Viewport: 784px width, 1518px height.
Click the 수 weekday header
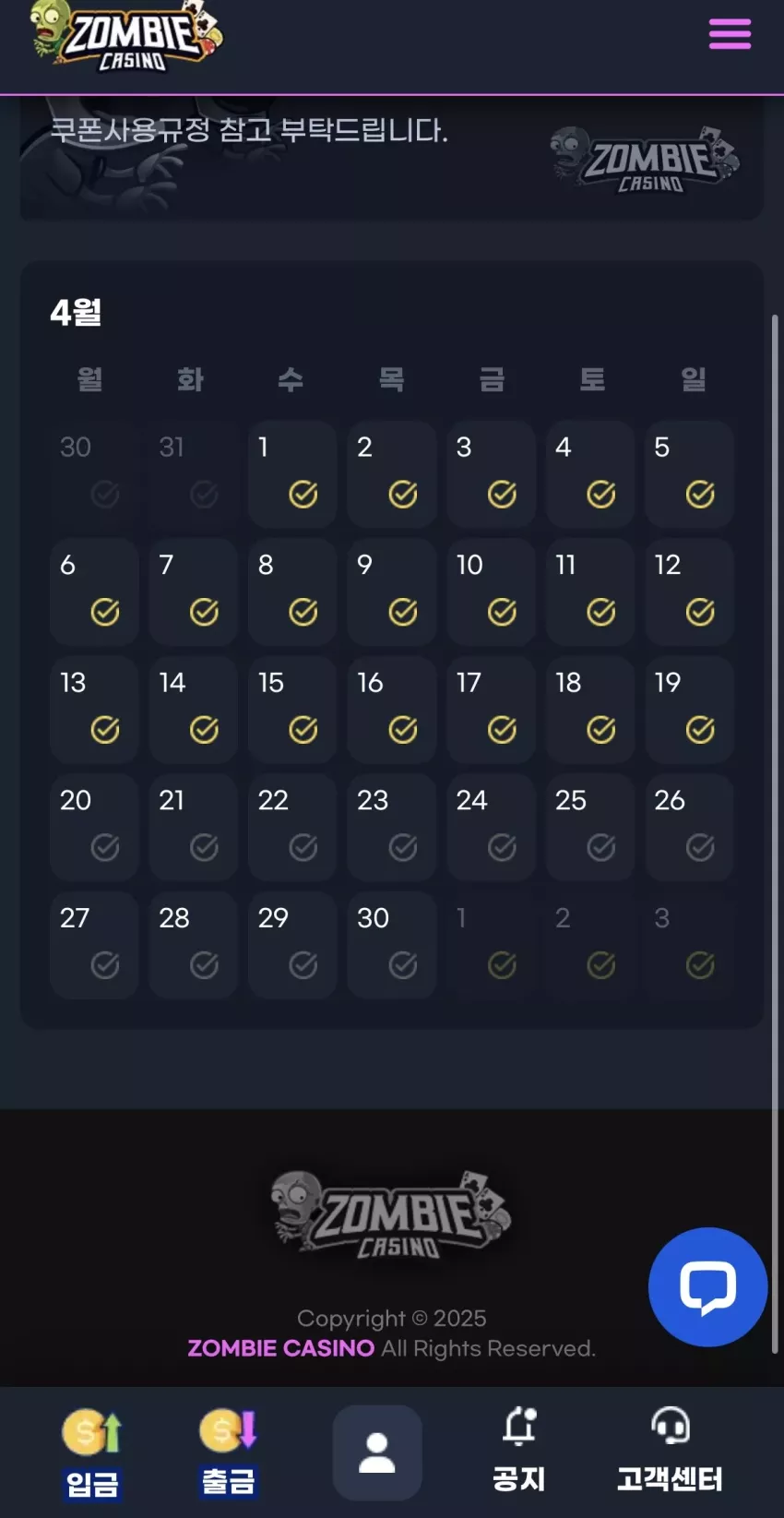click(291, 378)
